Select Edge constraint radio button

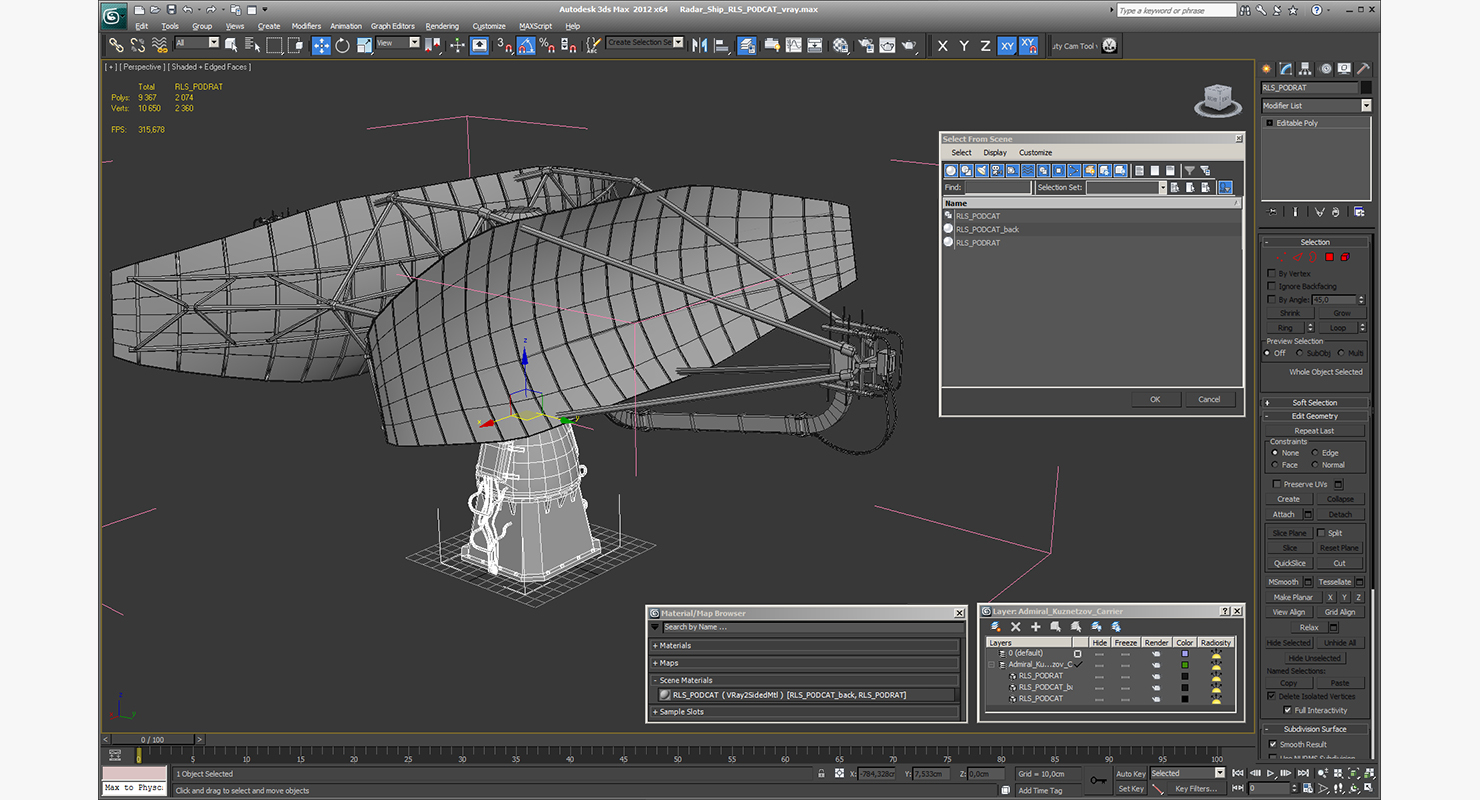tap(1314, 453)
